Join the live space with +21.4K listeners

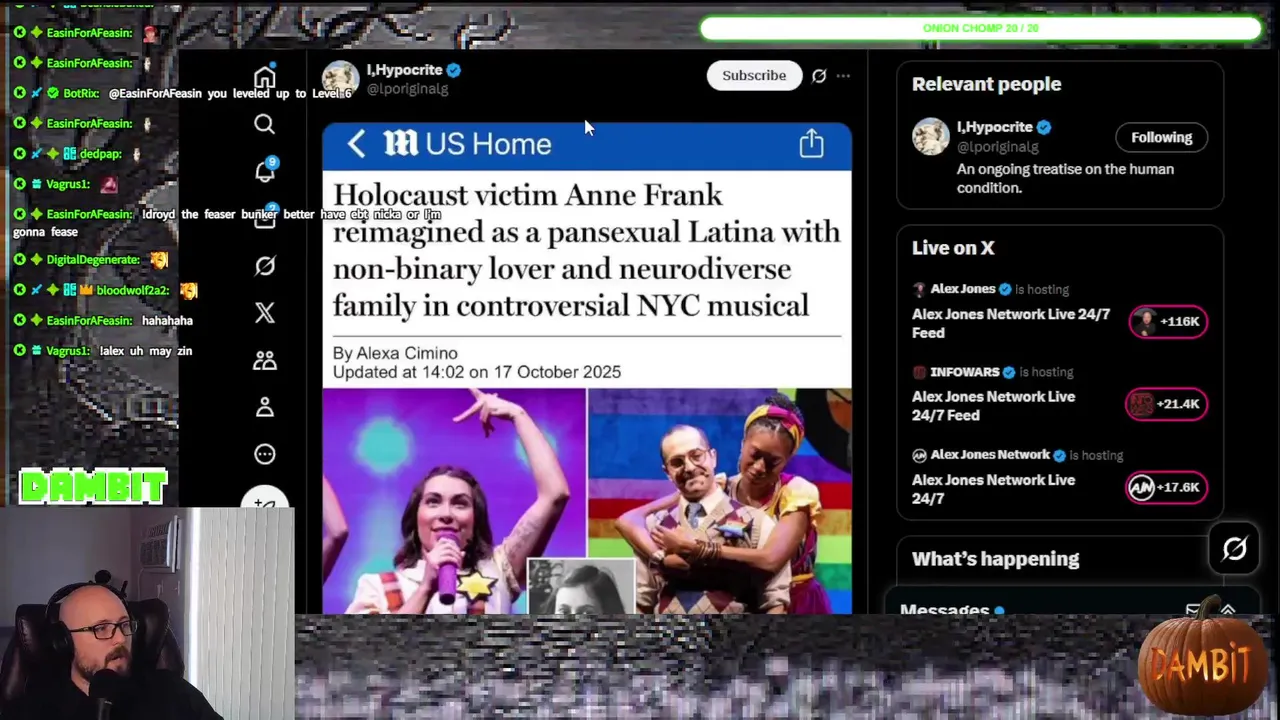point(1165,404)
